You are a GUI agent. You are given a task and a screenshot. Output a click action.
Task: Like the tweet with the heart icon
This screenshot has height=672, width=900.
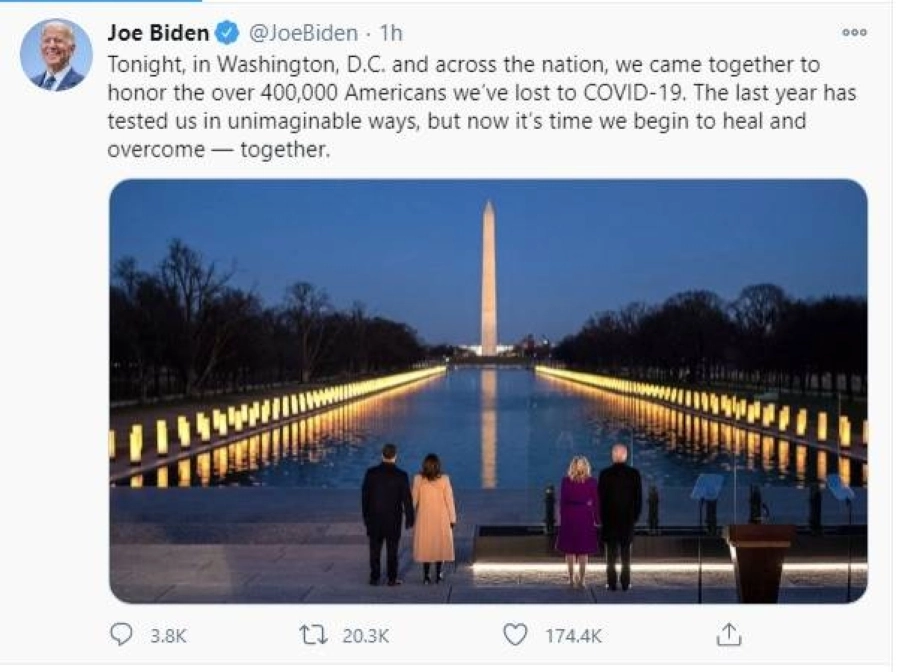[x=515, y=634]
